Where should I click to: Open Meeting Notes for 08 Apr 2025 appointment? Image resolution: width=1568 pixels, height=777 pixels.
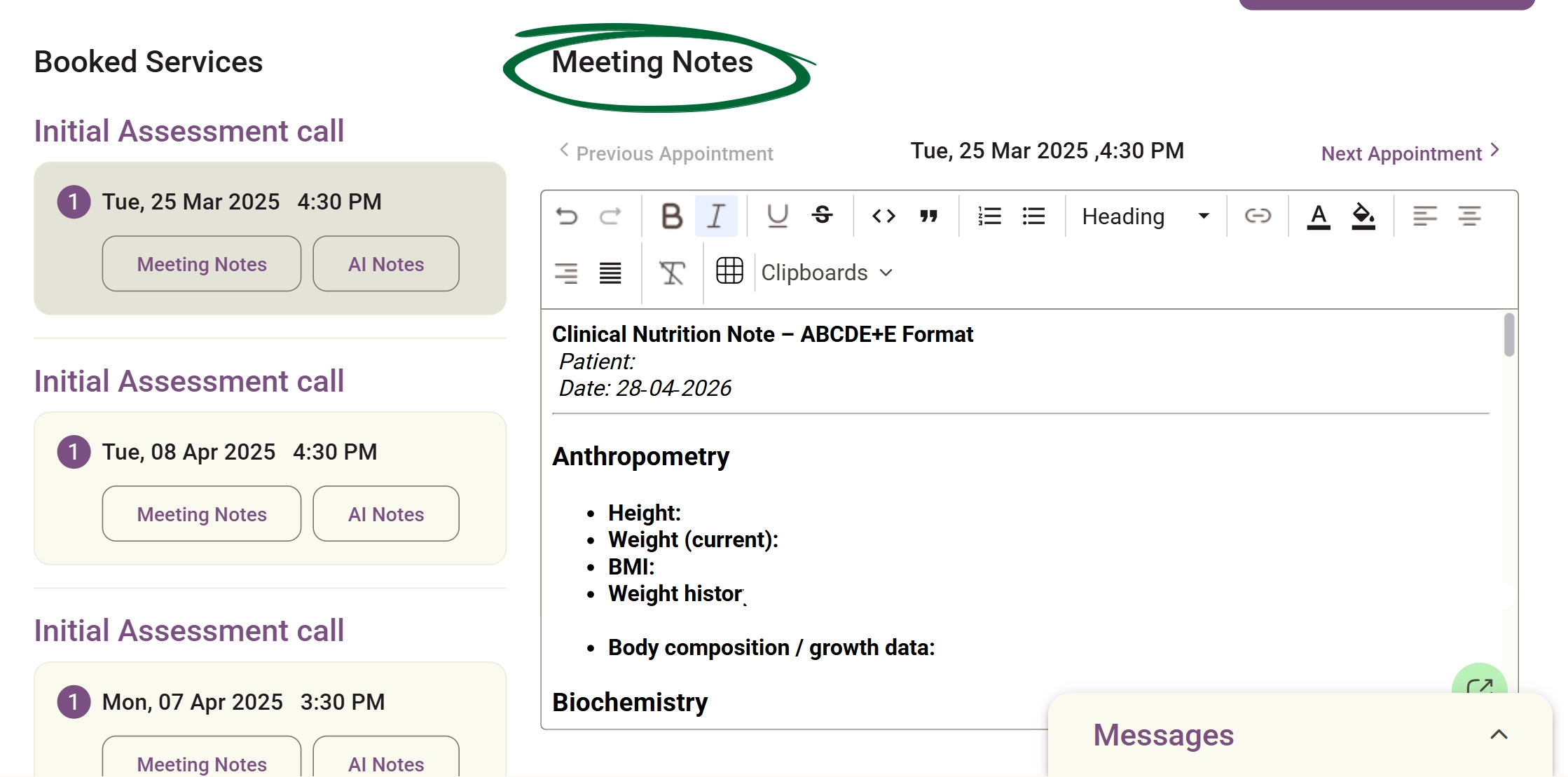coord(202,514)
